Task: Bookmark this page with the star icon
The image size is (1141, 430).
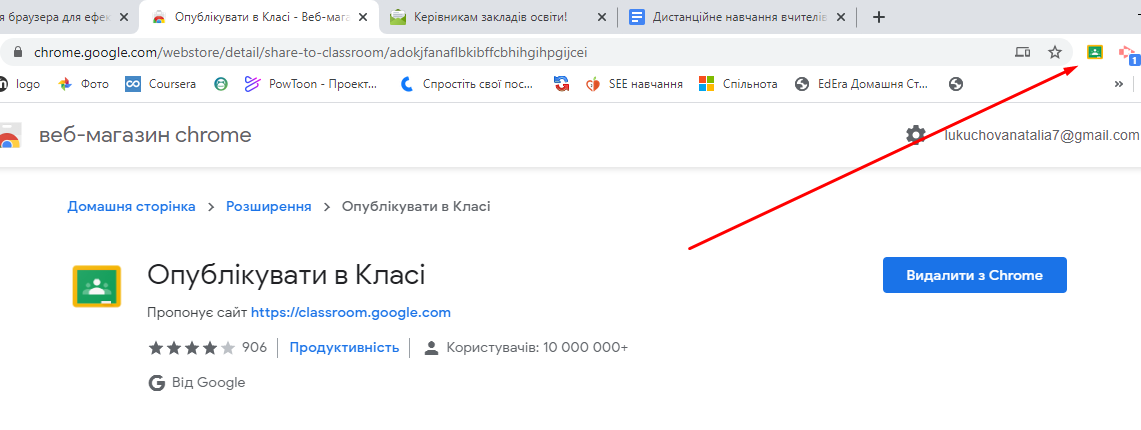Action: (x=1054, y=52)
